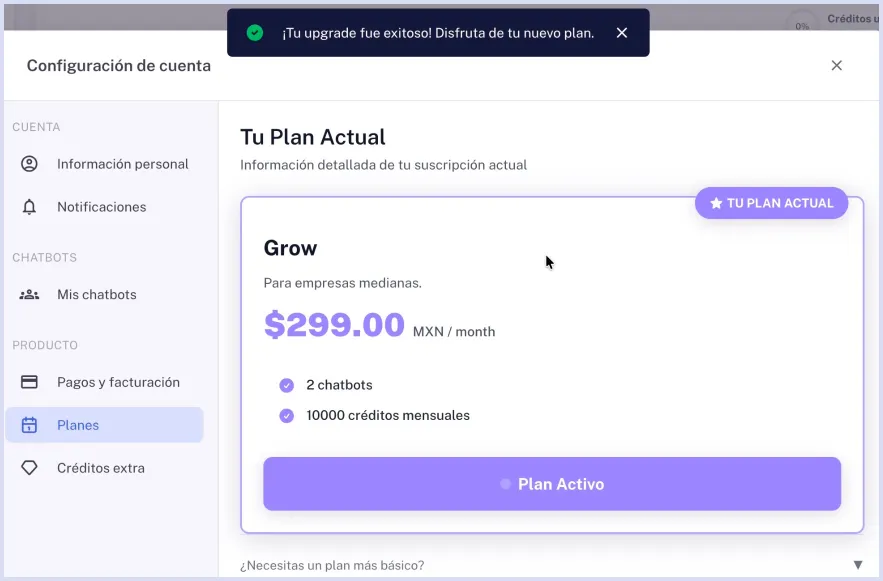Click the Plan Activo button
The height and width of the screenshot is (581, 883).
click(x=551, y=484)
